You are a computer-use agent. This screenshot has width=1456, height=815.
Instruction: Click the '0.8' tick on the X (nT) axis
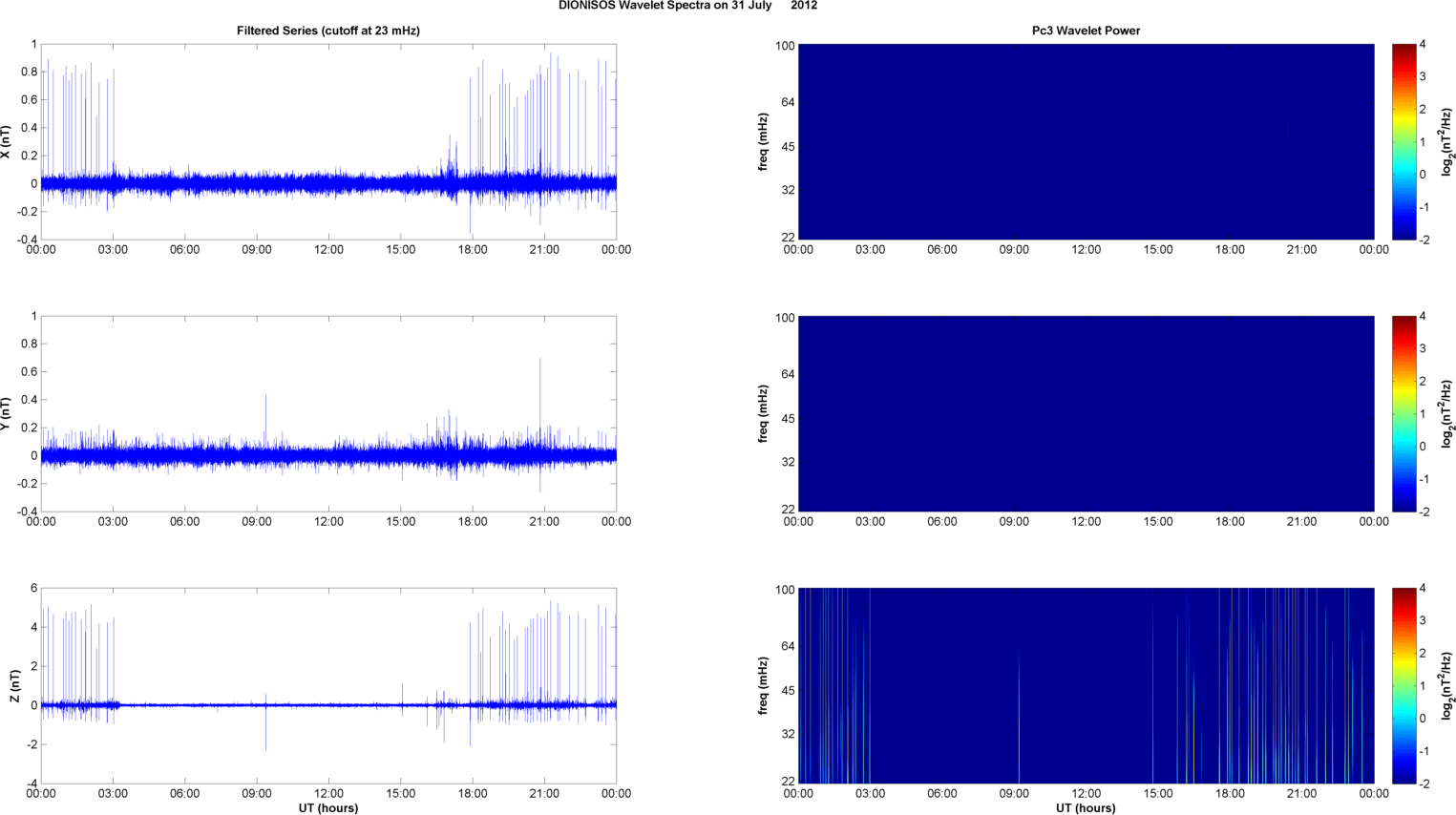pos(29,73)
